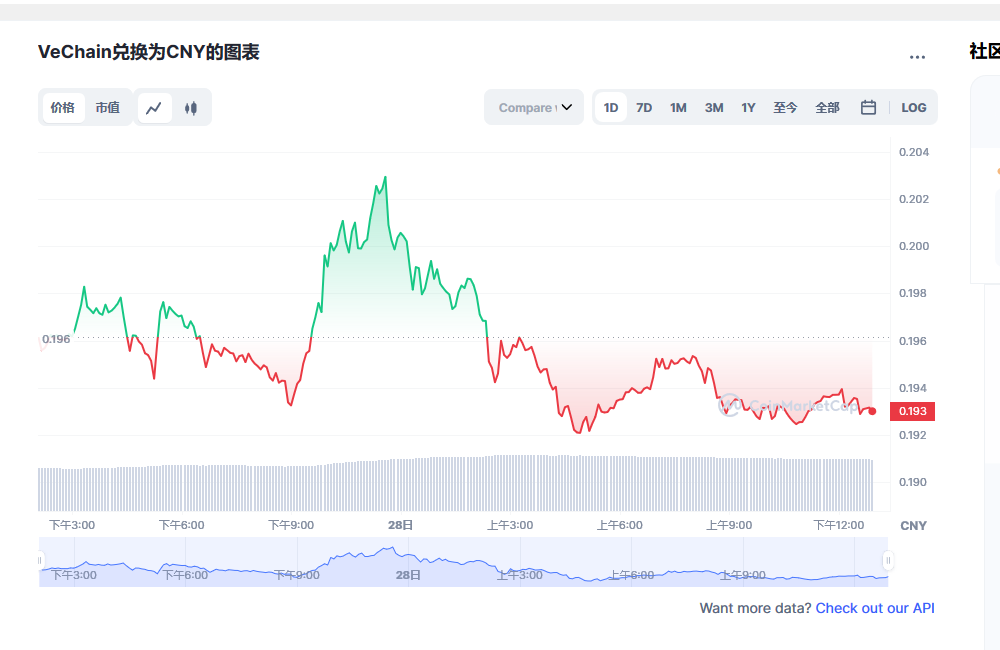
Task: Select the 价格 price tab
Action: pyautogui.click(x=62, y=108)
